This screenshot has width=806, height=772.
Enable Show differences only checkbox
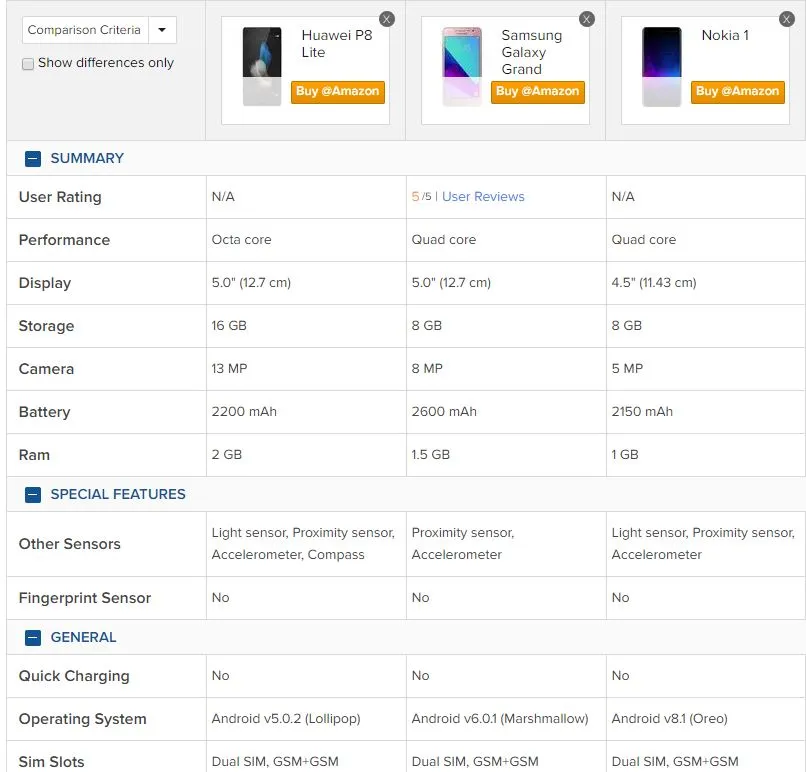point(28,64)
